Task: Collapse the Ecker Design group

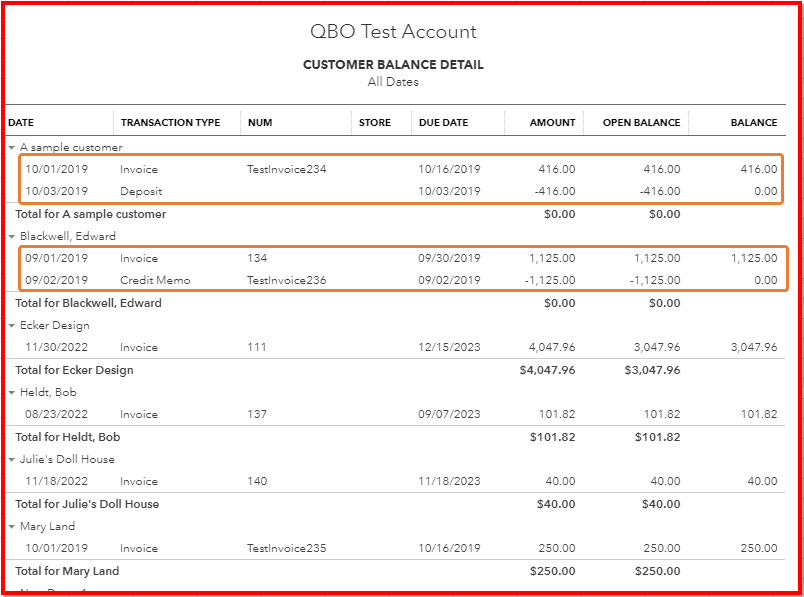Action: (x=13, y=325)
